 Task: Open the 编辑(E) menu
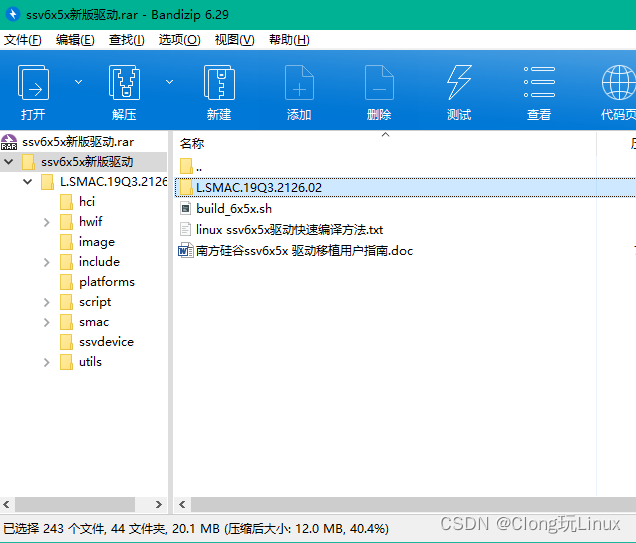[75, 40]
